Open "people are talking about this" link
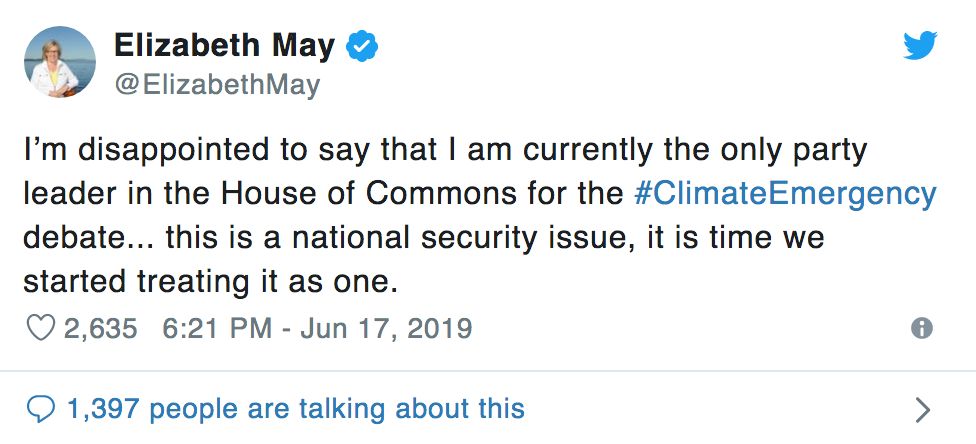The height and width of the screenshot is (444, 976). (336, 408)
